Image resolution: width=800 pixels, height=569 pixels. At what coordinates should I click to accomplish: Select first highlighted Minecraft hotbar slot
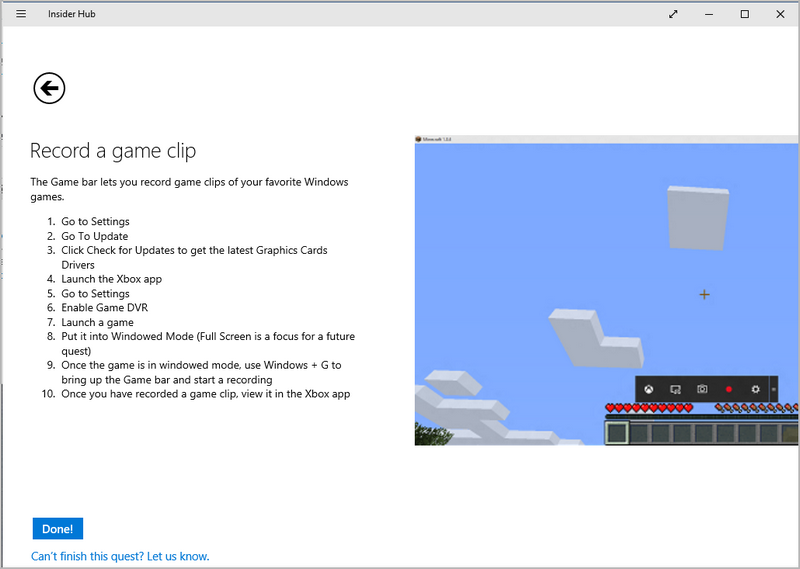click(617, 432)
